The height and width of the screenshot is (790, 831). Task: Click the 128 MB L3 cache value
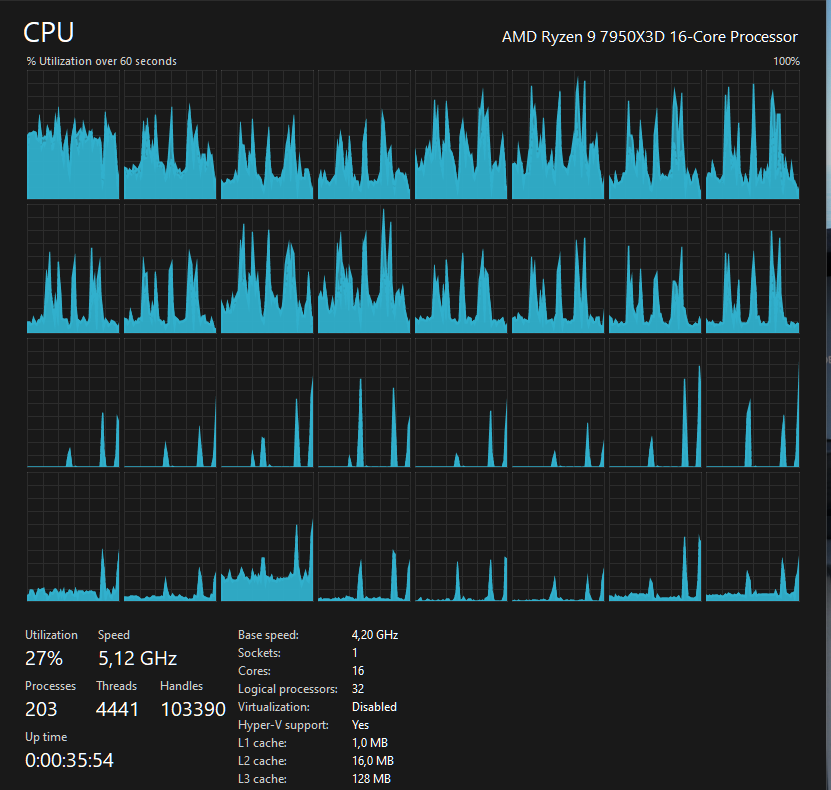[372, 779]
